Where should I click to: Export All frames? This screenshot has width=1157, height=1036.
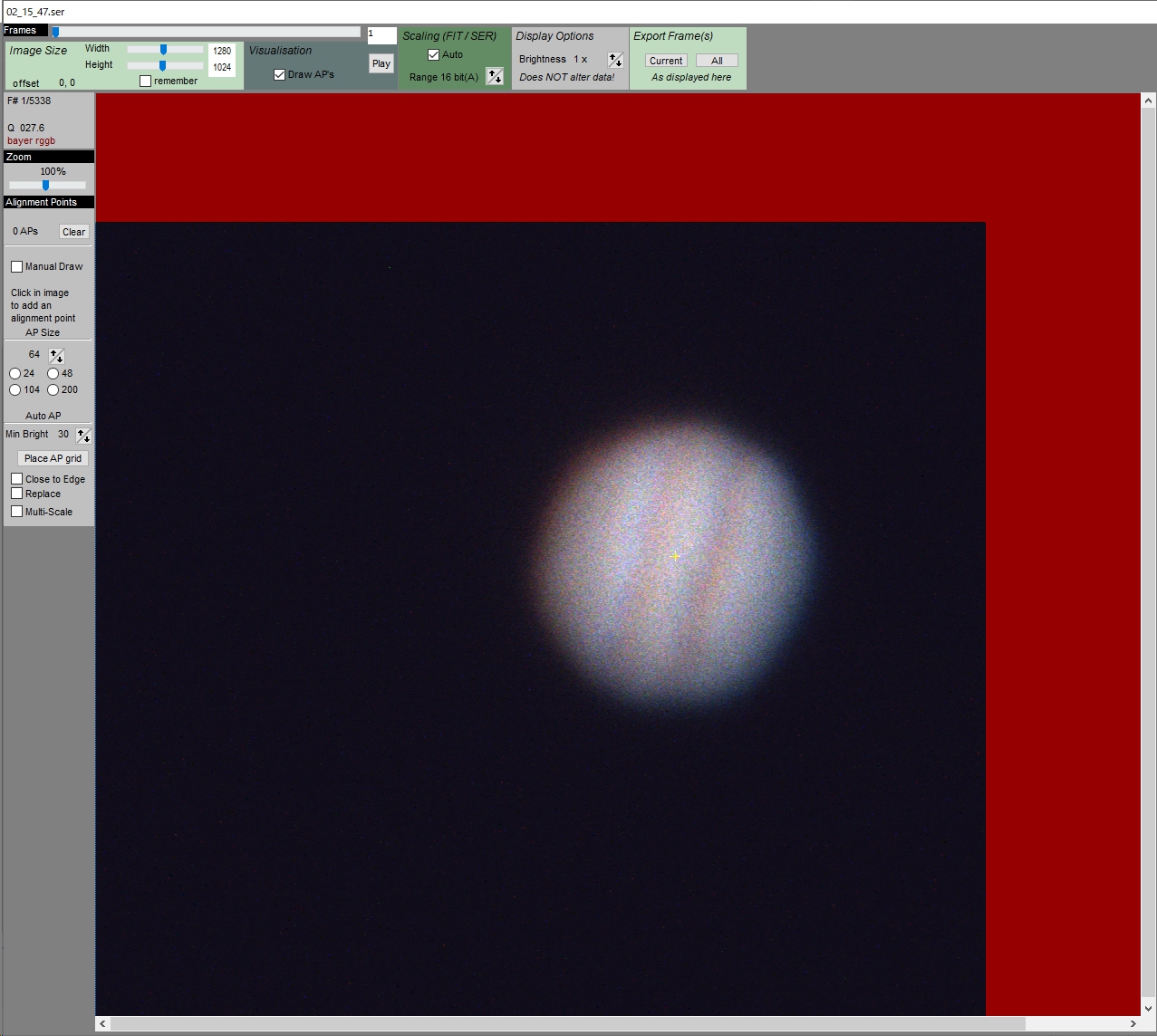pos(717,61)
